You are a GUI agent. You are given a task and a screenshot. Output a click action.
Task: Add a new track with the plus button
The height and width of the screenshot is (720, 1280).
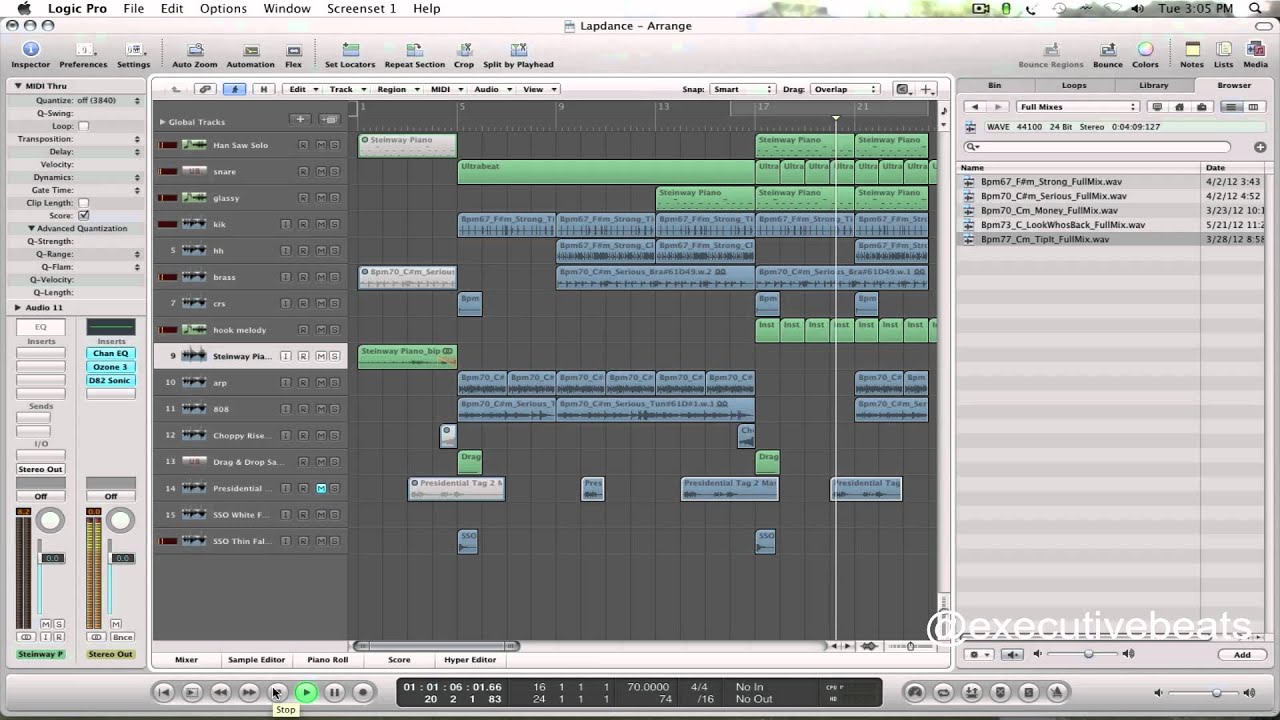click(299, 120)
